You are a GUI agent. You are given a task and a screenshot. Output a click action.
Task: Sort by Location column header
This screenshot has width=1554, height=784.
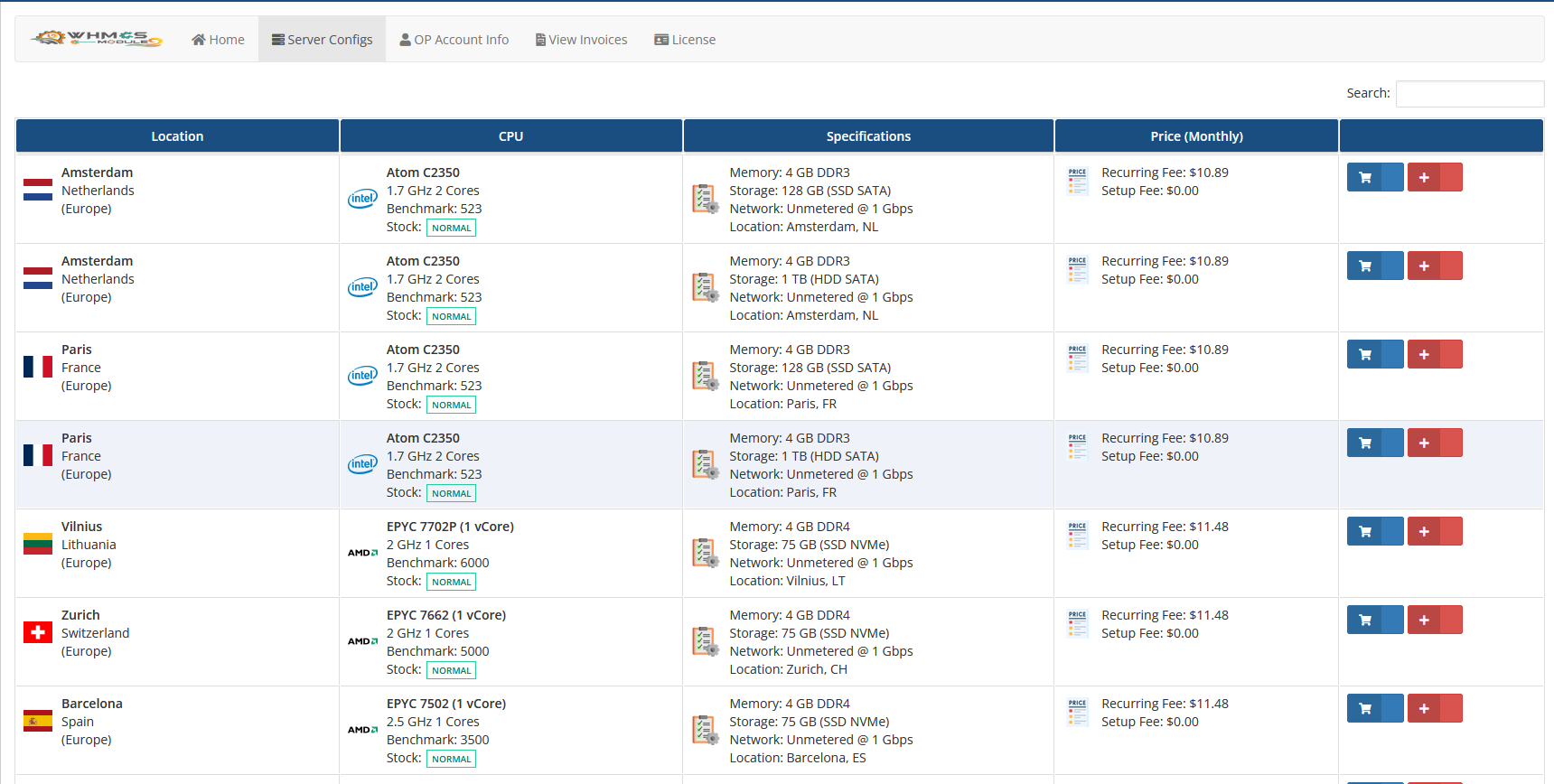click(x=177, y=136)
